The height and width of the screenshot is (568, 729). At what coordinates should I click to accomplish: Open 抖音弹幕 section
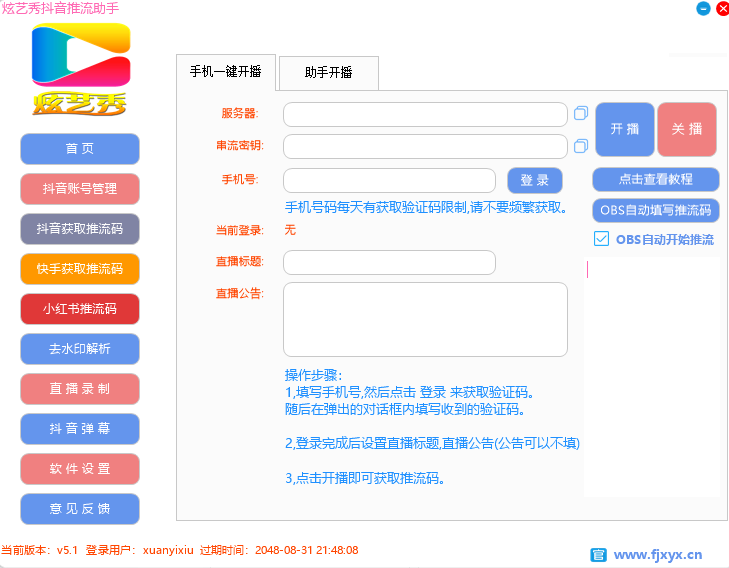click(x=80, y=429)
